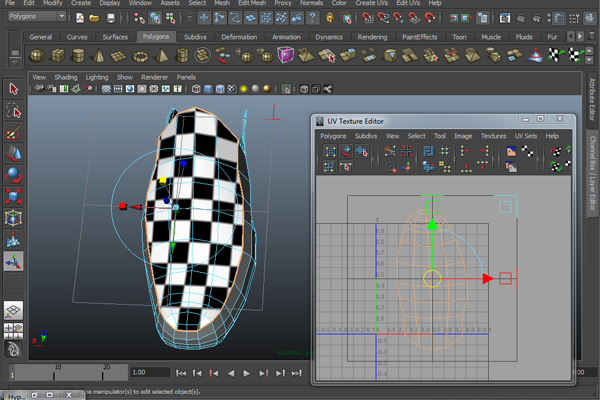600x400 pixels.
Task: Open the Create UVs menu
Action: [x=372, y=3]
